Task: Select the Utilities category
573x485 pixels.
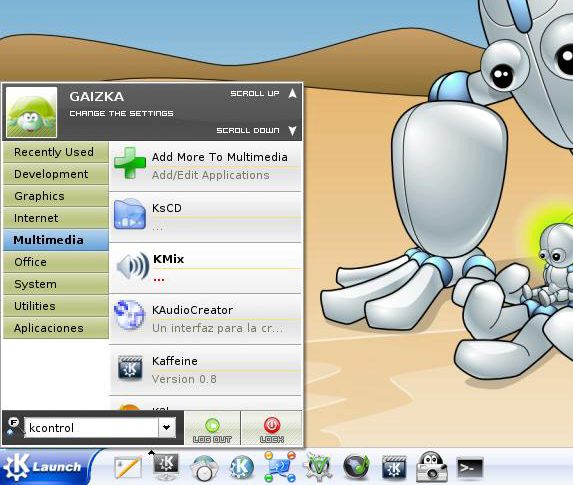Action: (56, 306)
